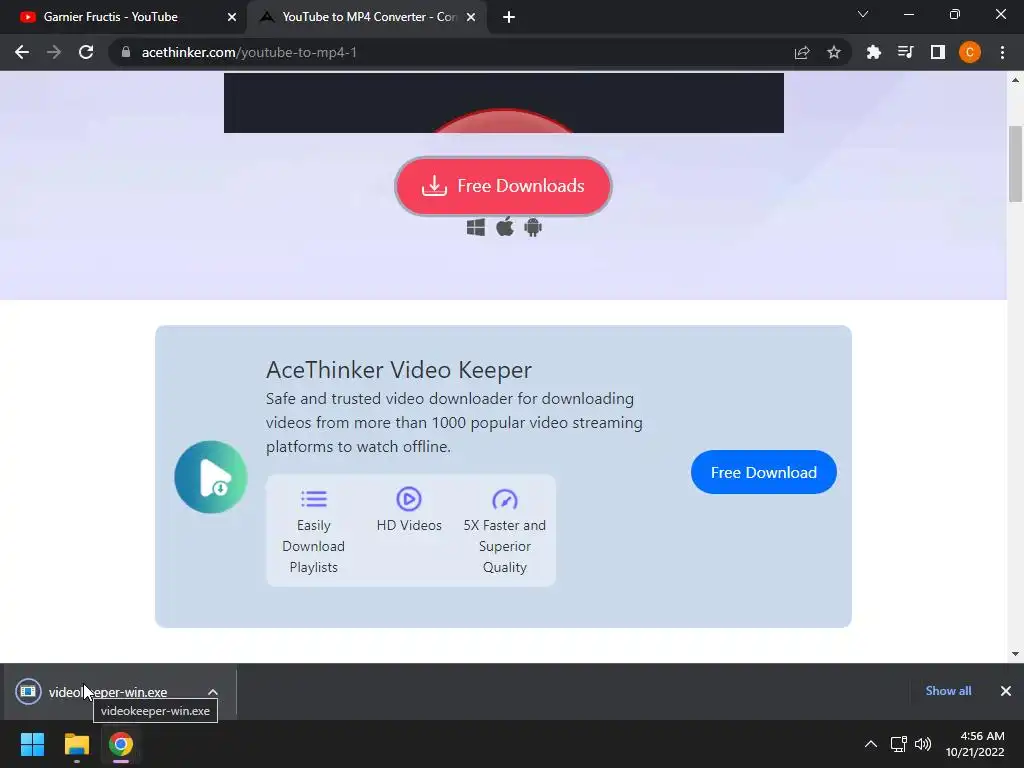
Task: Click the video player thumbnail
Action: 504,103
